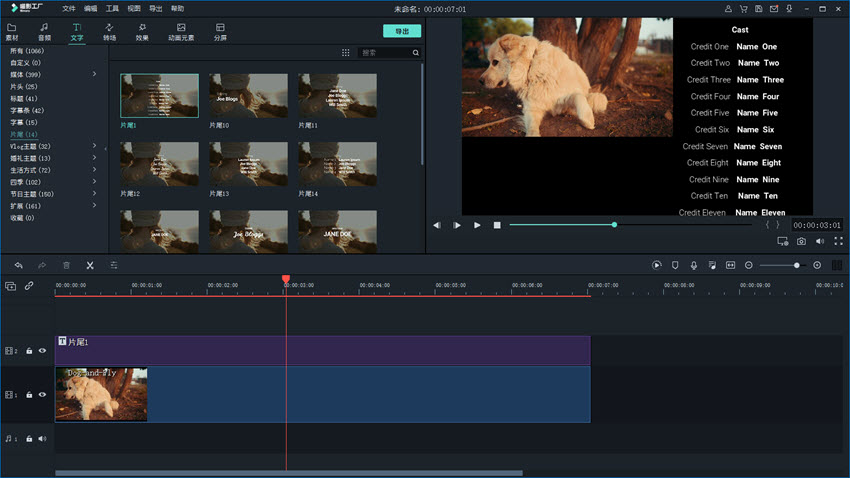The image size is (850, 478).
Task: Switch to the 转场 tab
Action: 109,32
